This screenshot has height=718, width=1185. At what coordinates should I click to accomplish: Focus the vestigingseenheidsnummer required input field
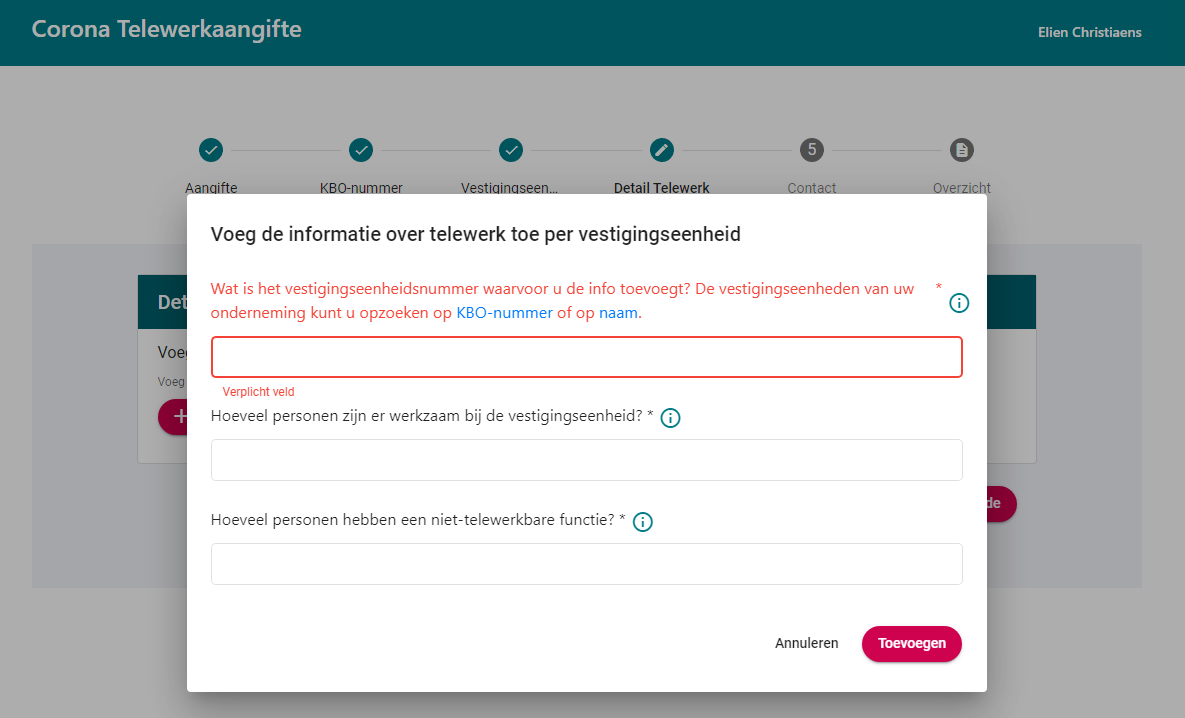point(586,357)
